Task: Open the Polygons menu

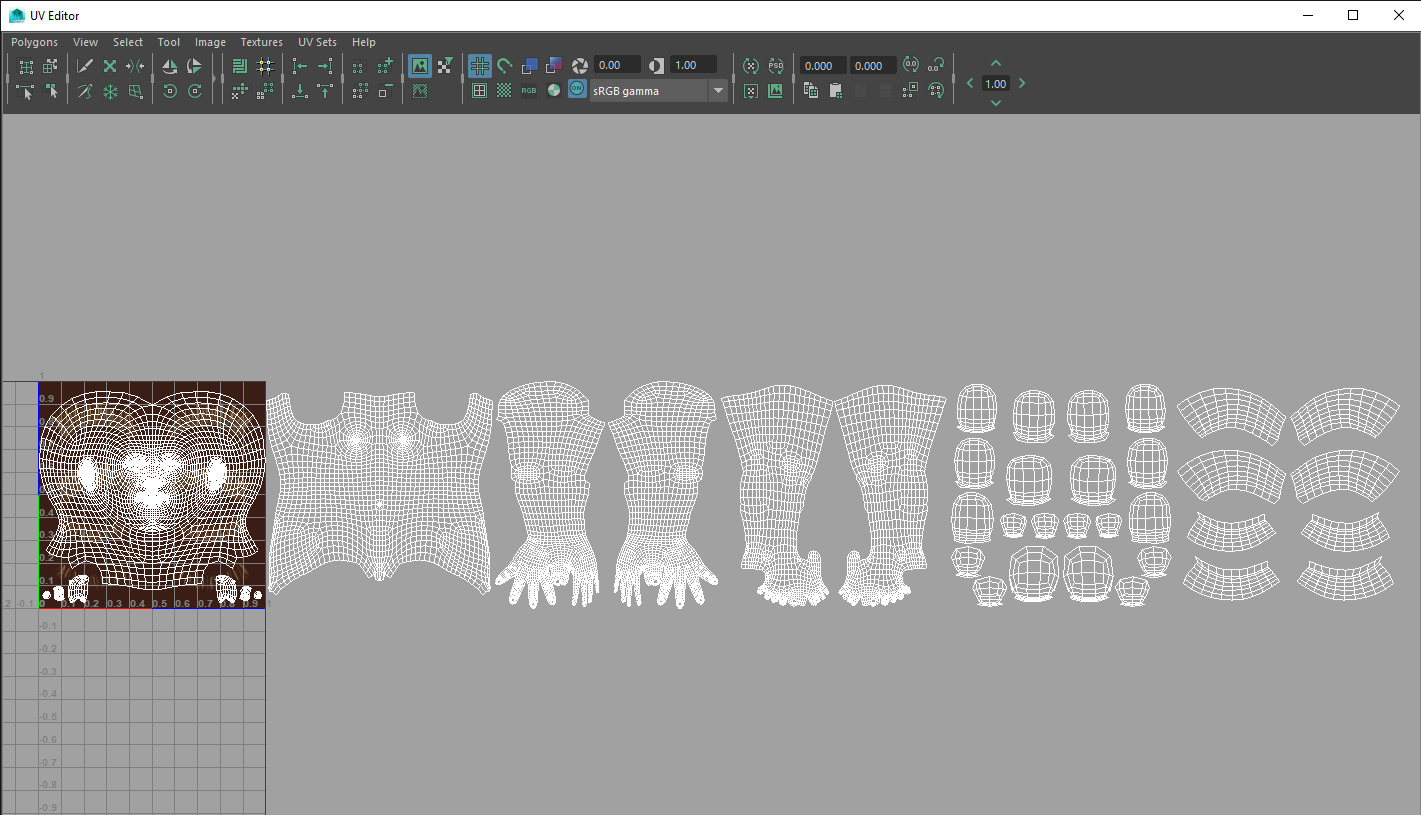Action: click(x=34, y=42)
